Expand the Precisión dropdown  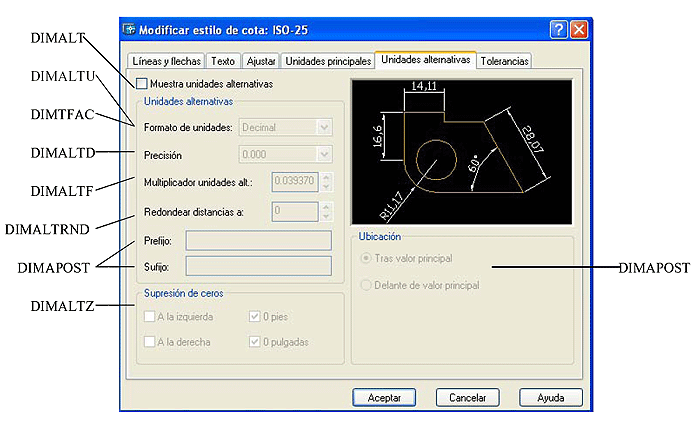[286, 155]
